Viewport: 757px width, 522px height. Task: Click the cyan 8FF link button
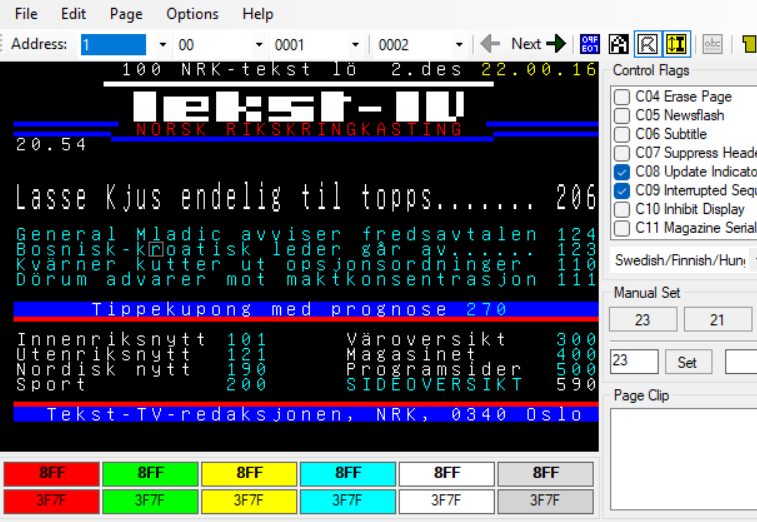[x=348, y=473]
